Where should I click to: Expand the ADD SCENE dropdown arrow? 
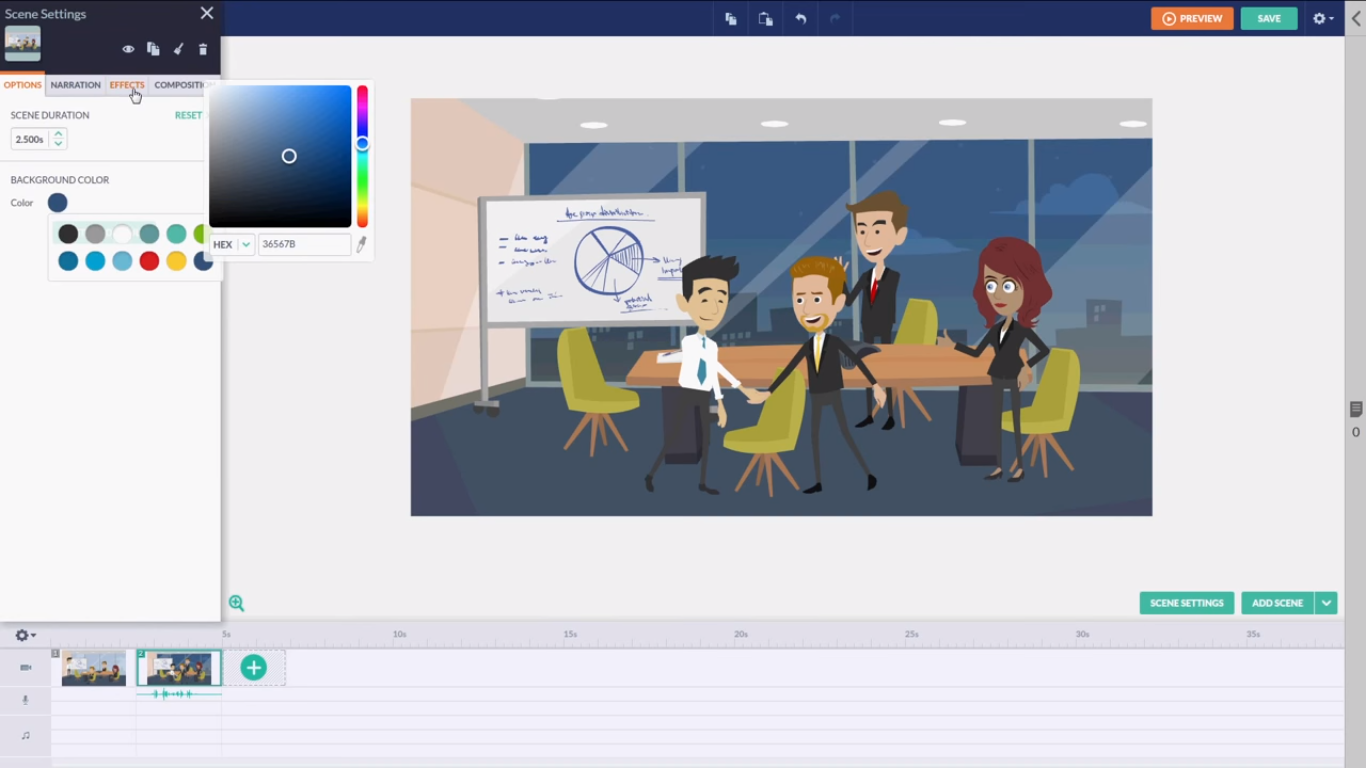[1326, 603]
